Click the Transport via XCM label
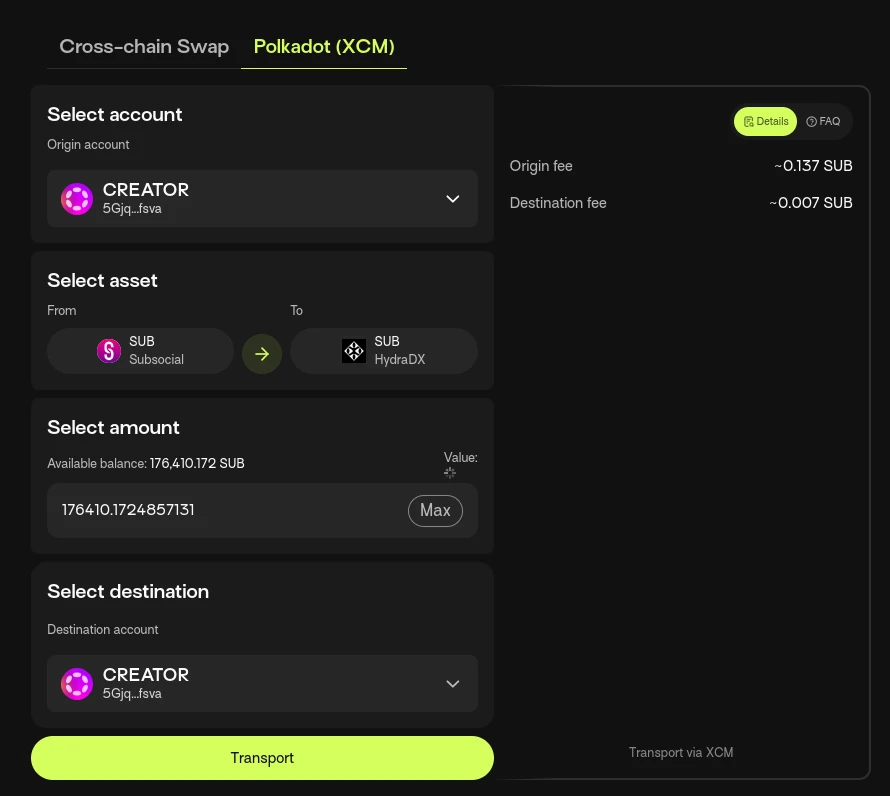This screenshot has width=890, height=796. click(x=681, y=752)
